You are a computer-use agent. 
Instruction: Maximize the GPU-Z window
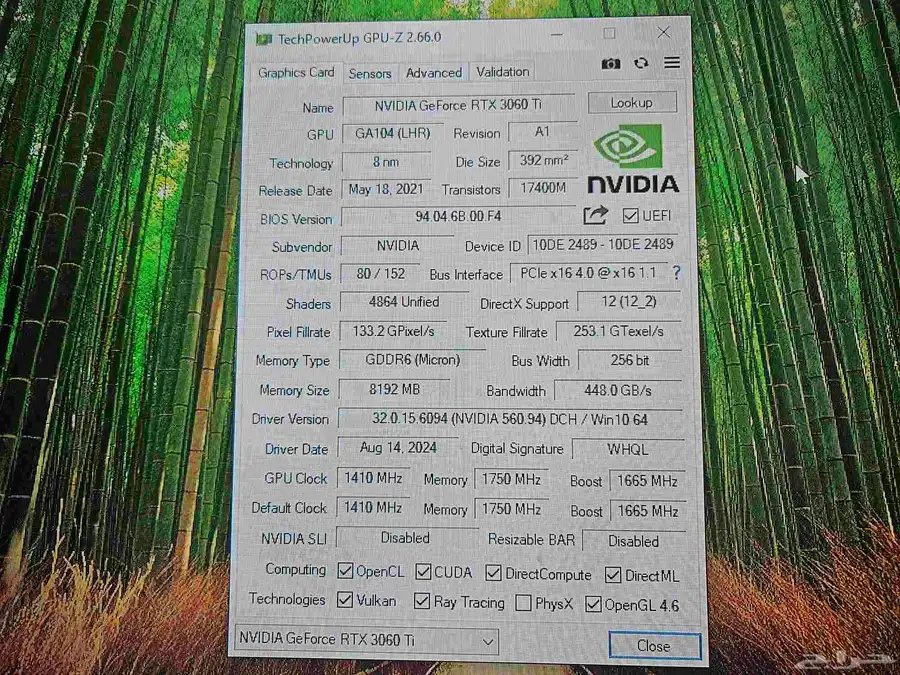610,34
